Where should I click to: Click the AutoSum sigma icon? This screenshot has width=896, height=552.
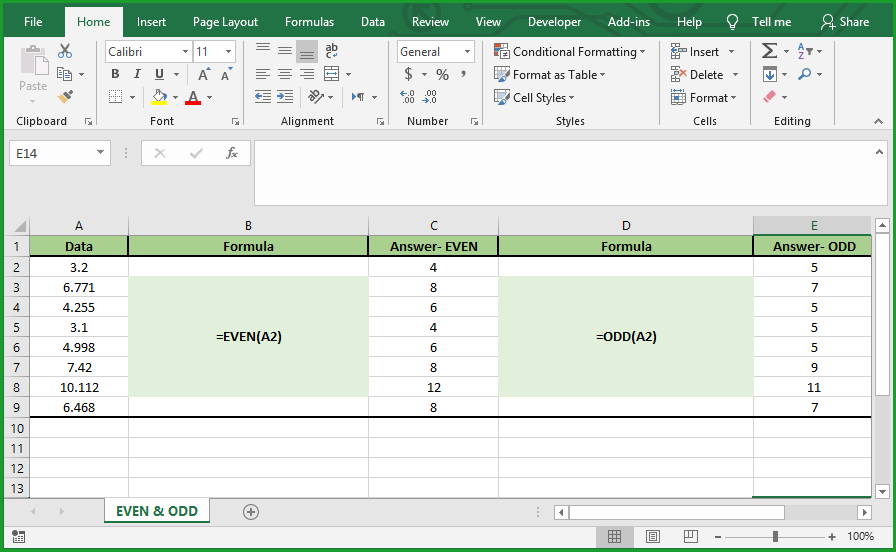coord(769,51)
